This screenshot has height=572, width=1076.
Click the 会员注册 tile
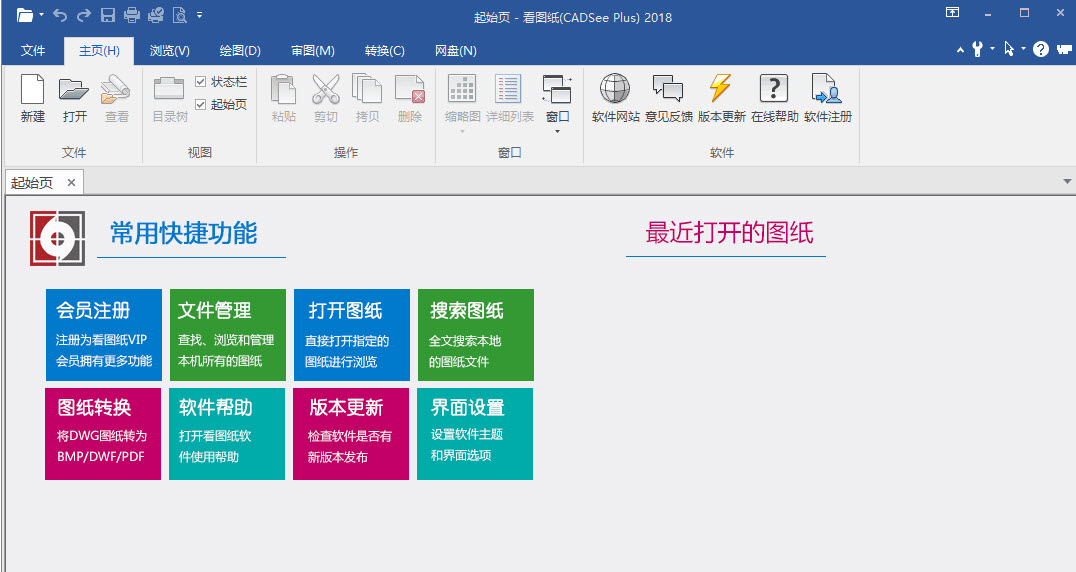tap(104, 335)
